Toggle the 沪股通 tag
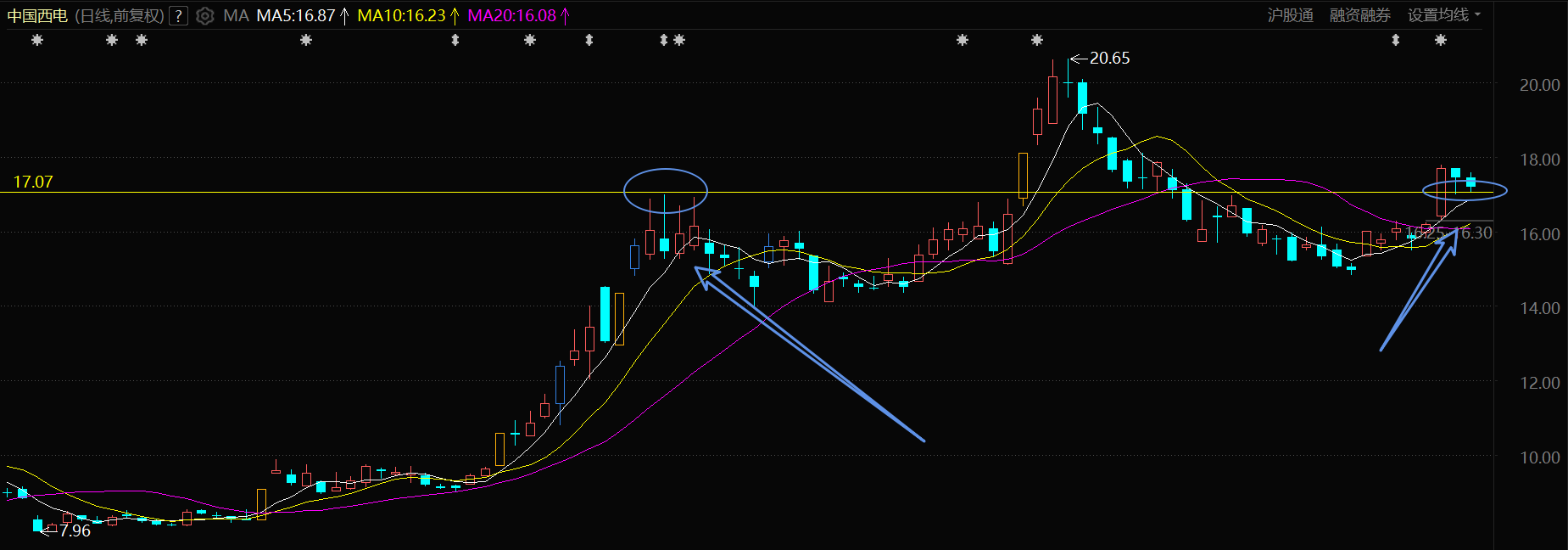This screenshot has height=550, width=1568. 1290,14
